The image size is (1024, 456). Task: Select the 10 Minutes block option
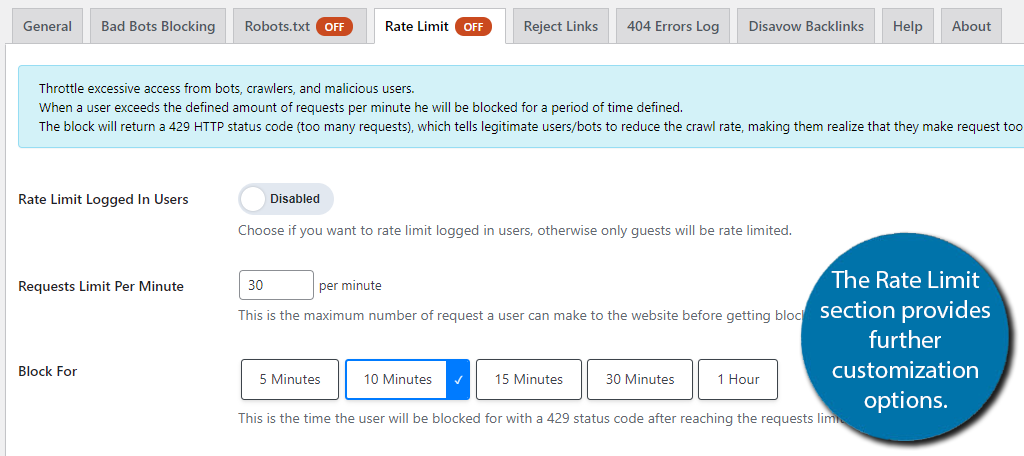point(397,380)
